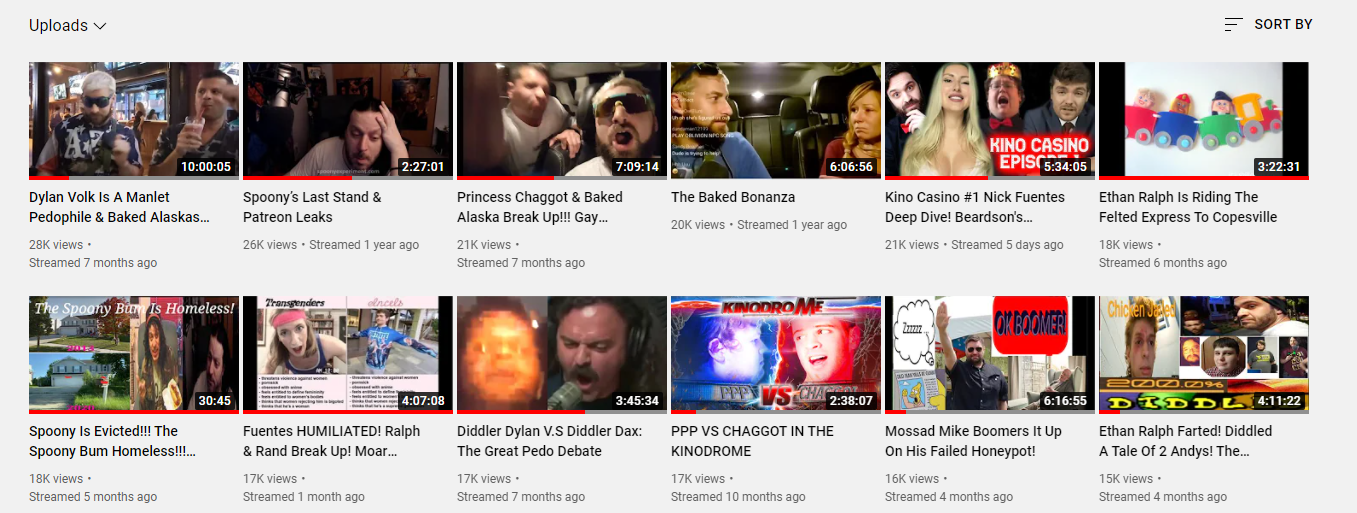Open The Baked Bonanza title link
1357x513 pixels.
tap(733, 197)
